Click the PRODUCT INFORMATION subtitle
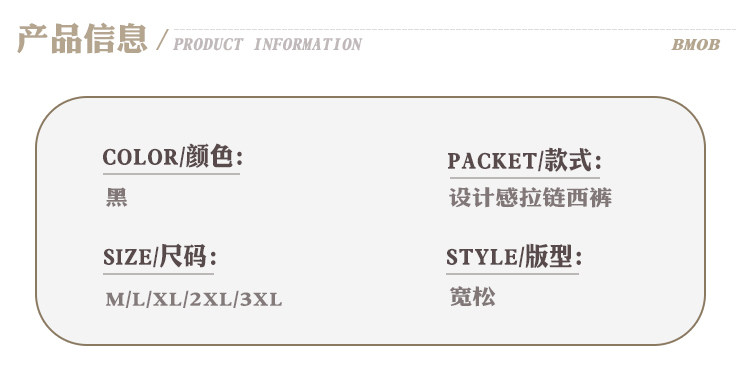The height and width of the screenshot is (374, 750). tap(267, 44)
